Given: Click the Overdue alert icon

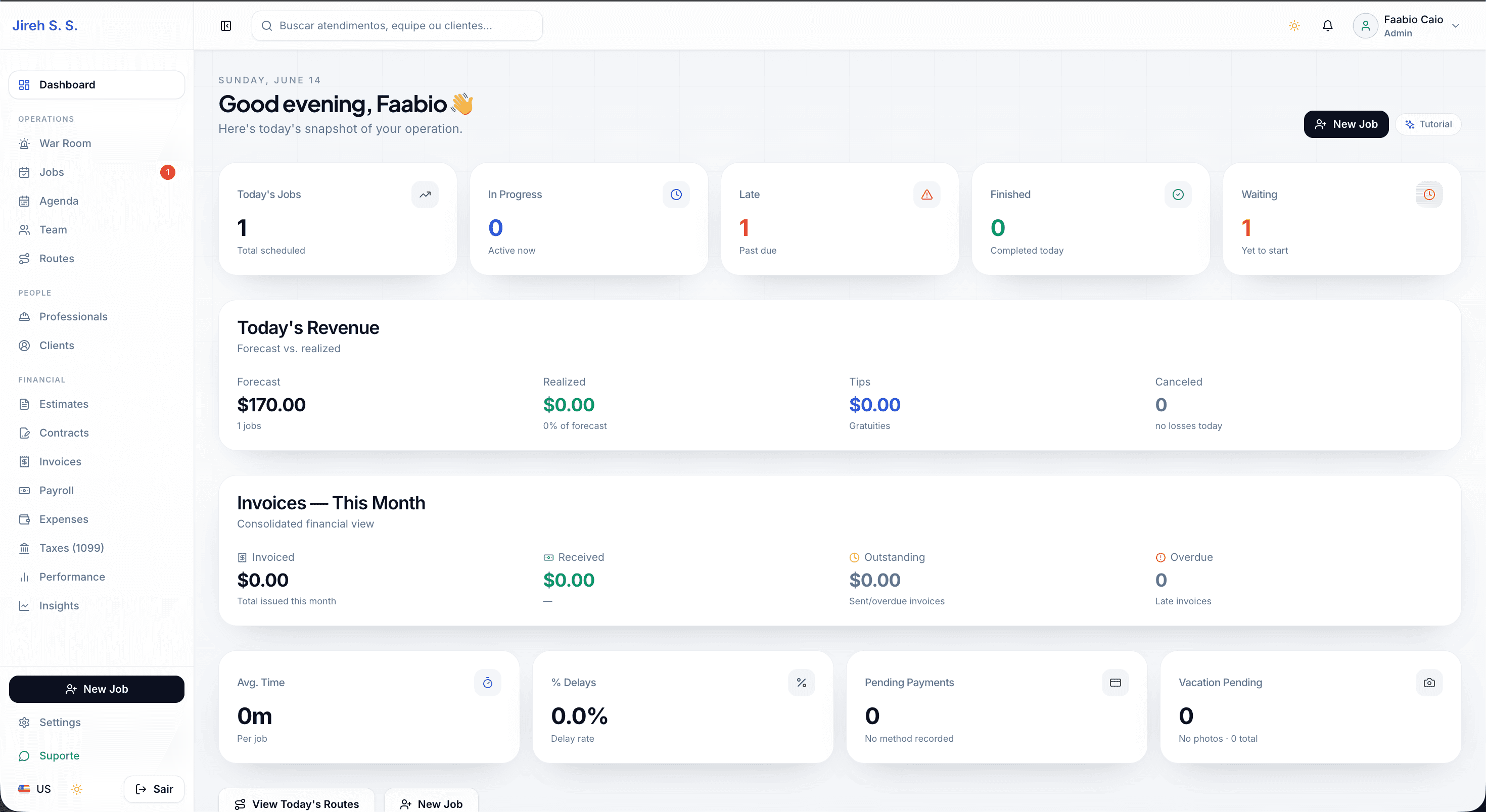Looking at the screenshot, I should (x=1160, y=557).
